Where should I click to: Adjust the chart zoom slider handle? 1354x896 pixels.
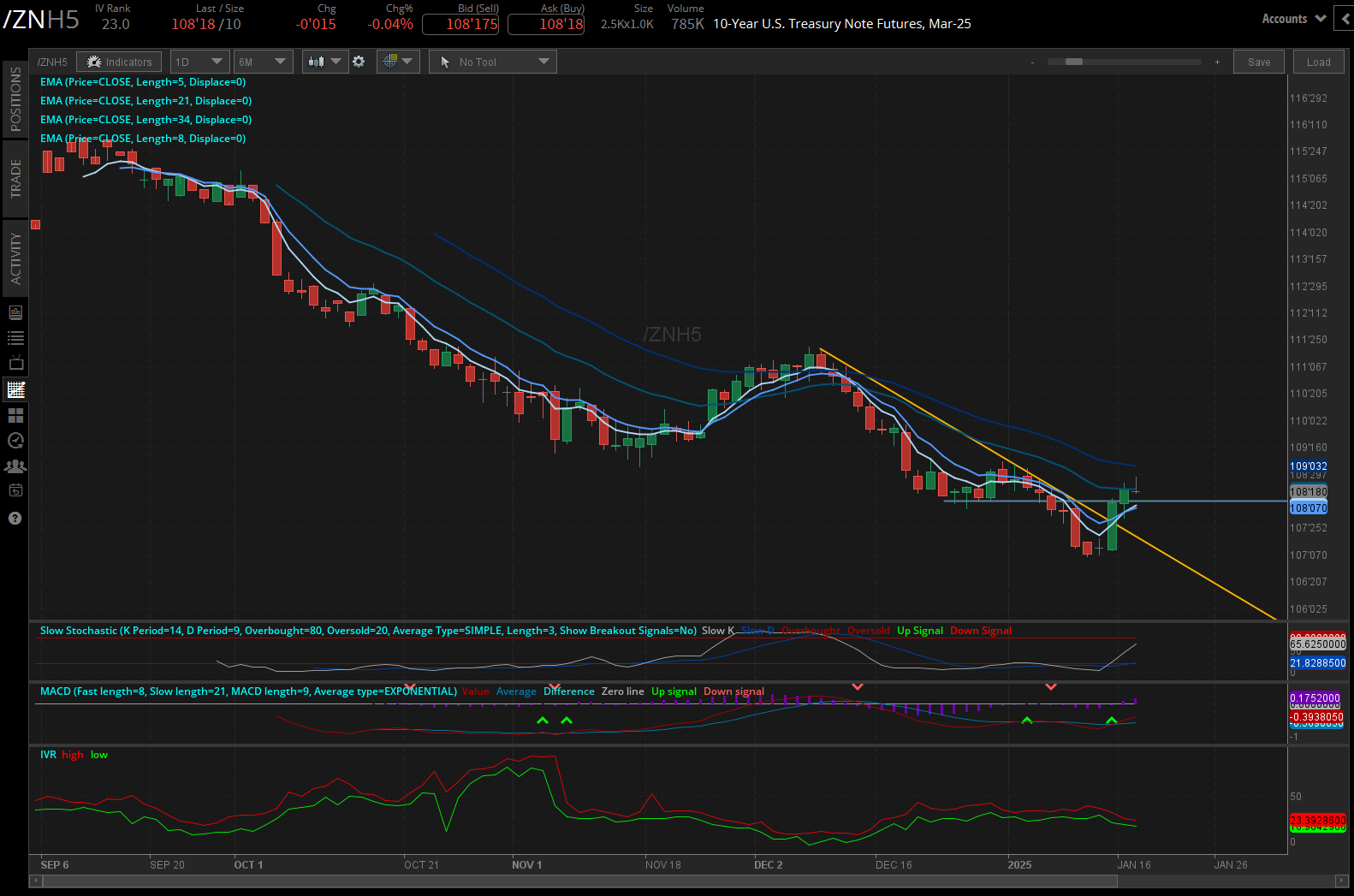tap(1073, 62)
